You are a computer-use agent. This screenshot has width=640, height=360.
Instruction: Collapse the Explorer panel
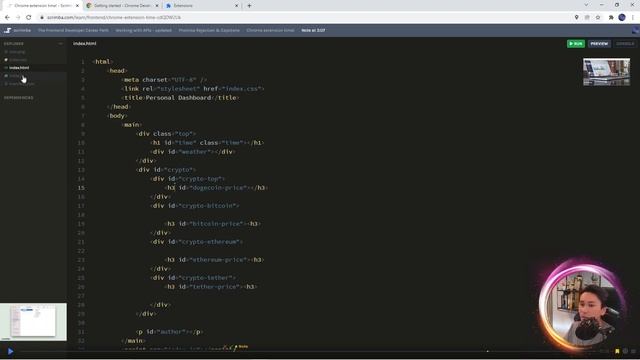[60, 44]
